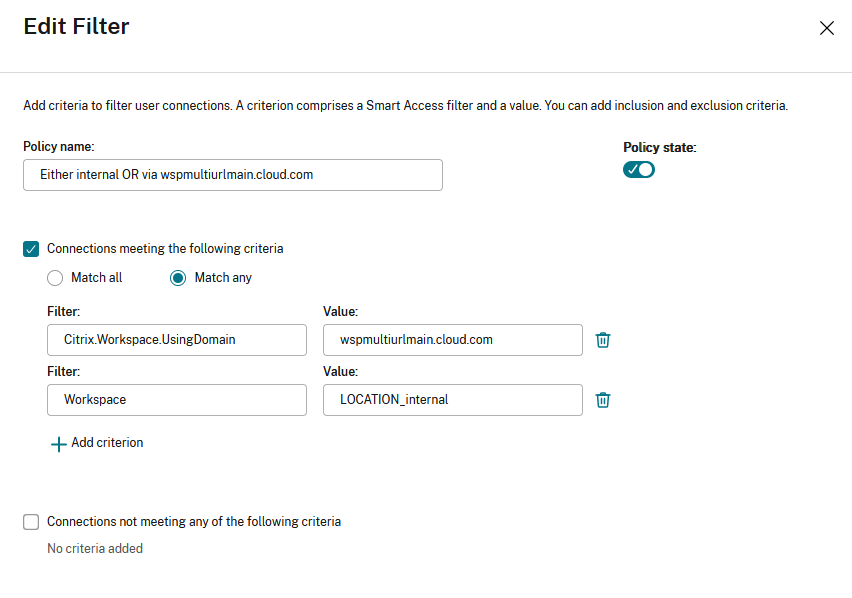
Task: Disable the Policy state toggle
Action: click(x=639, y=169)
